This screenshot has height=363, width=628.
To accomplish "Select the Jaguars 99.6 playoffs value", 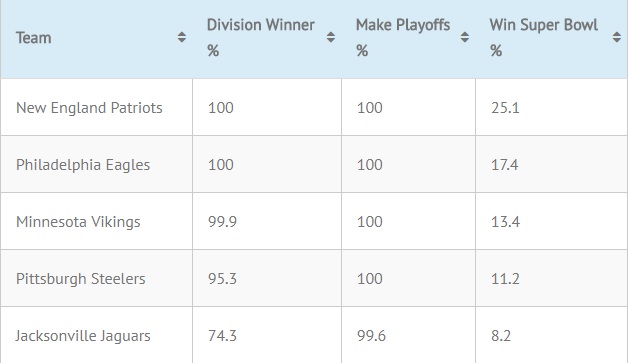I will pos(371,336).
